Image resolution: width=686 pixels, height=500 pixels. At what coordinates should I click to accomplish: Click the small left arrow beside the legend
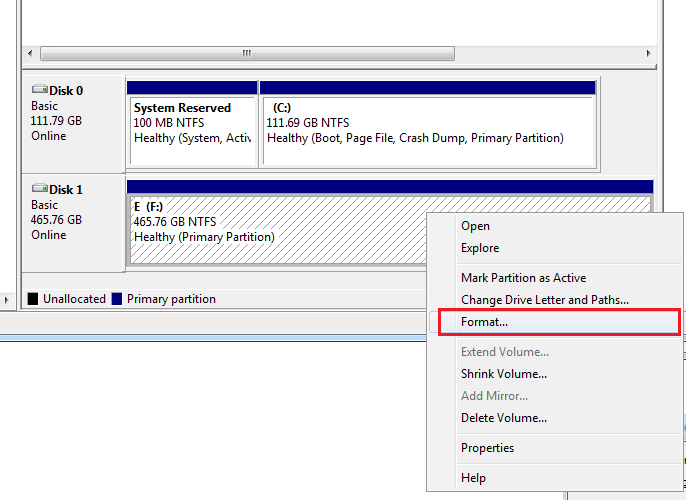click(x=8, y=299)
